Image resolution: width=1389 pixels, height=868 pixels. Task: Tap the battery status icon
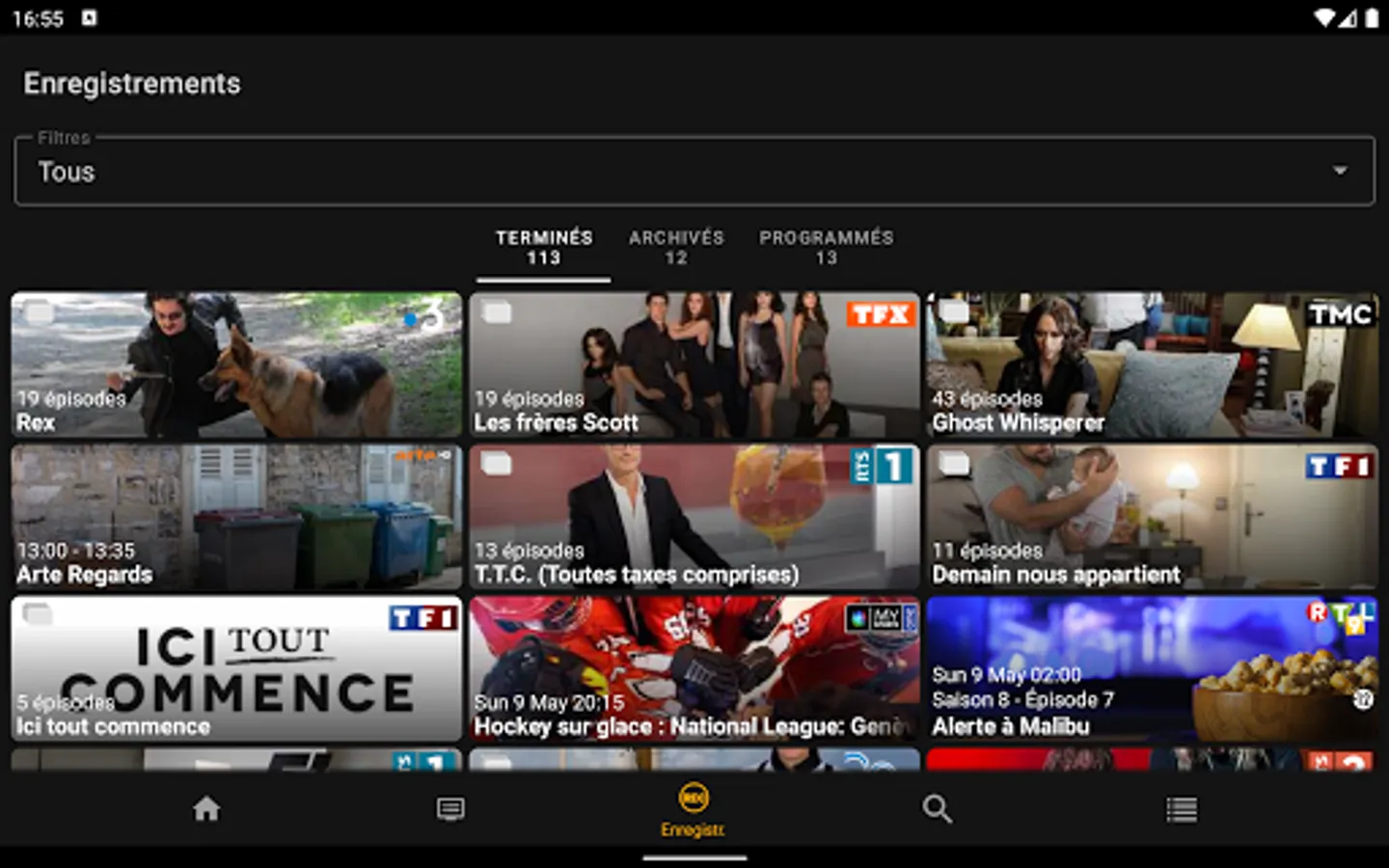(1372, 18)
